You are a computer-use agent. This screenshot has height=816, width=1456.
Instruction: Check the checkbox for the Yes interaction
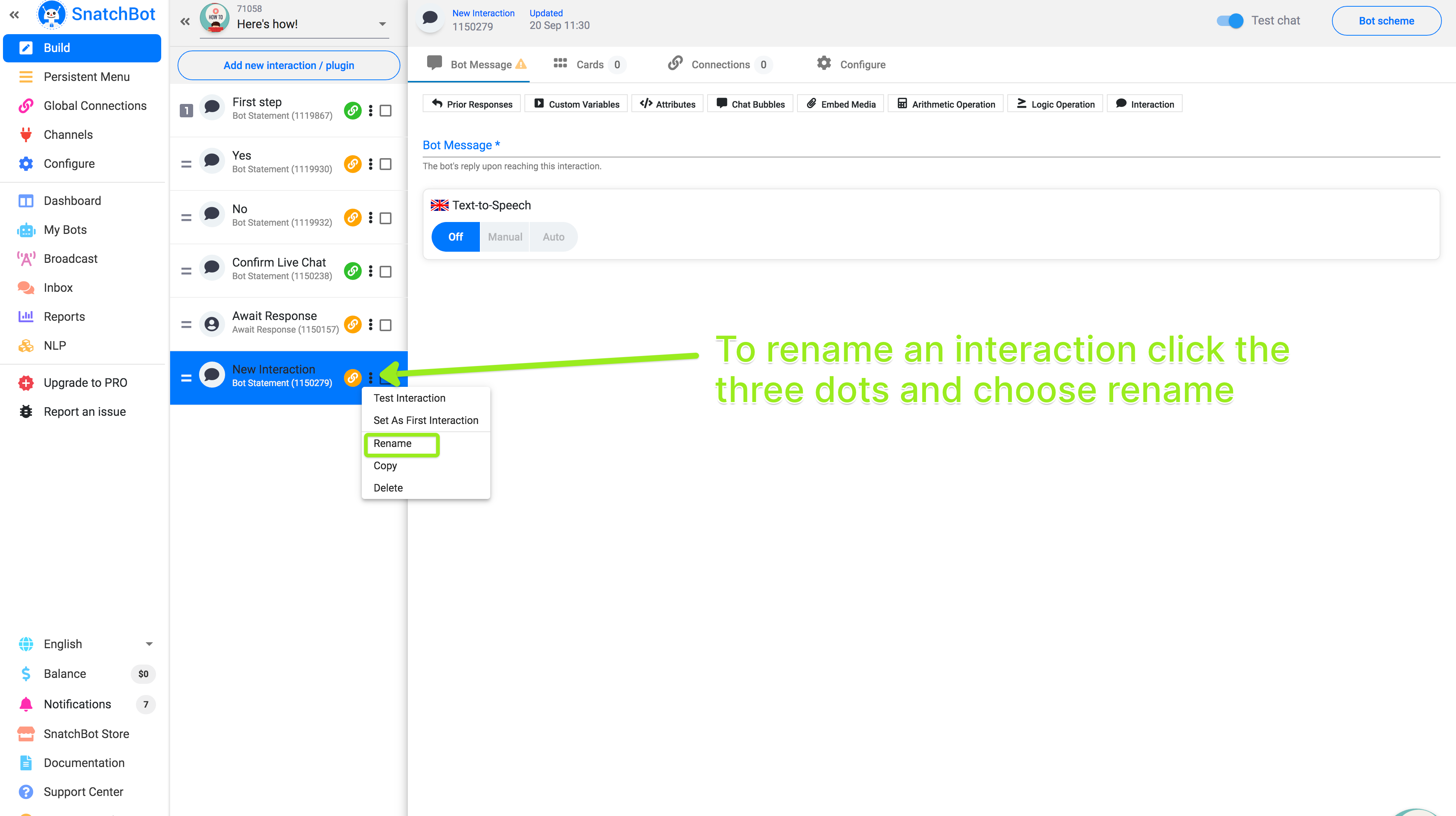coord(386,164)
